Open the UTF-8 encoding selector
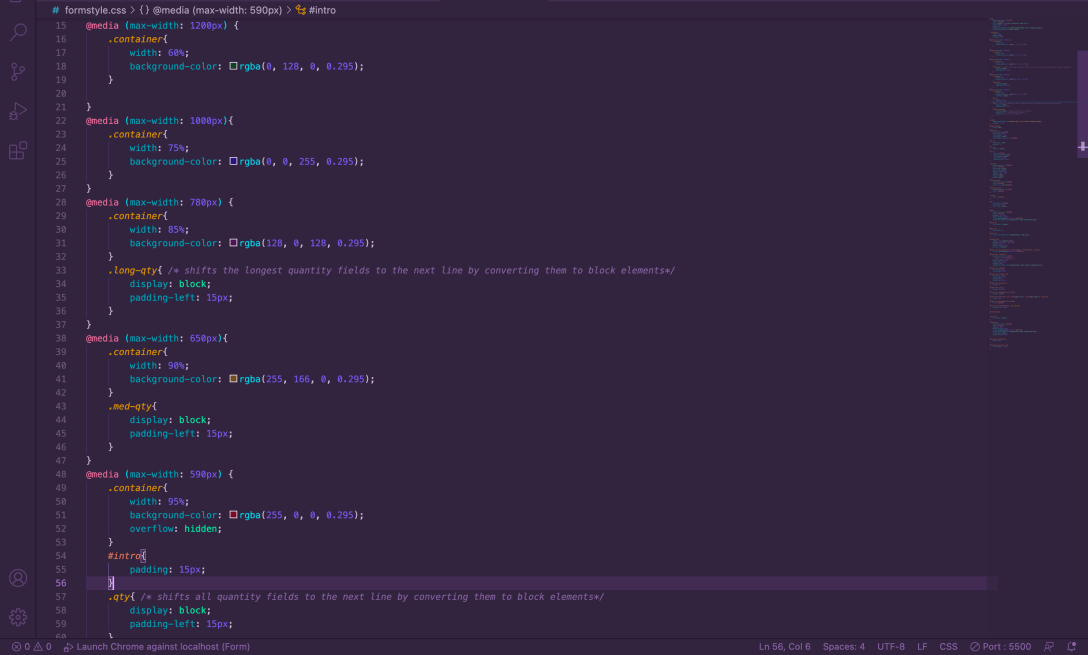This screenshot has width=1088, height=655. (x=891, y=647)
